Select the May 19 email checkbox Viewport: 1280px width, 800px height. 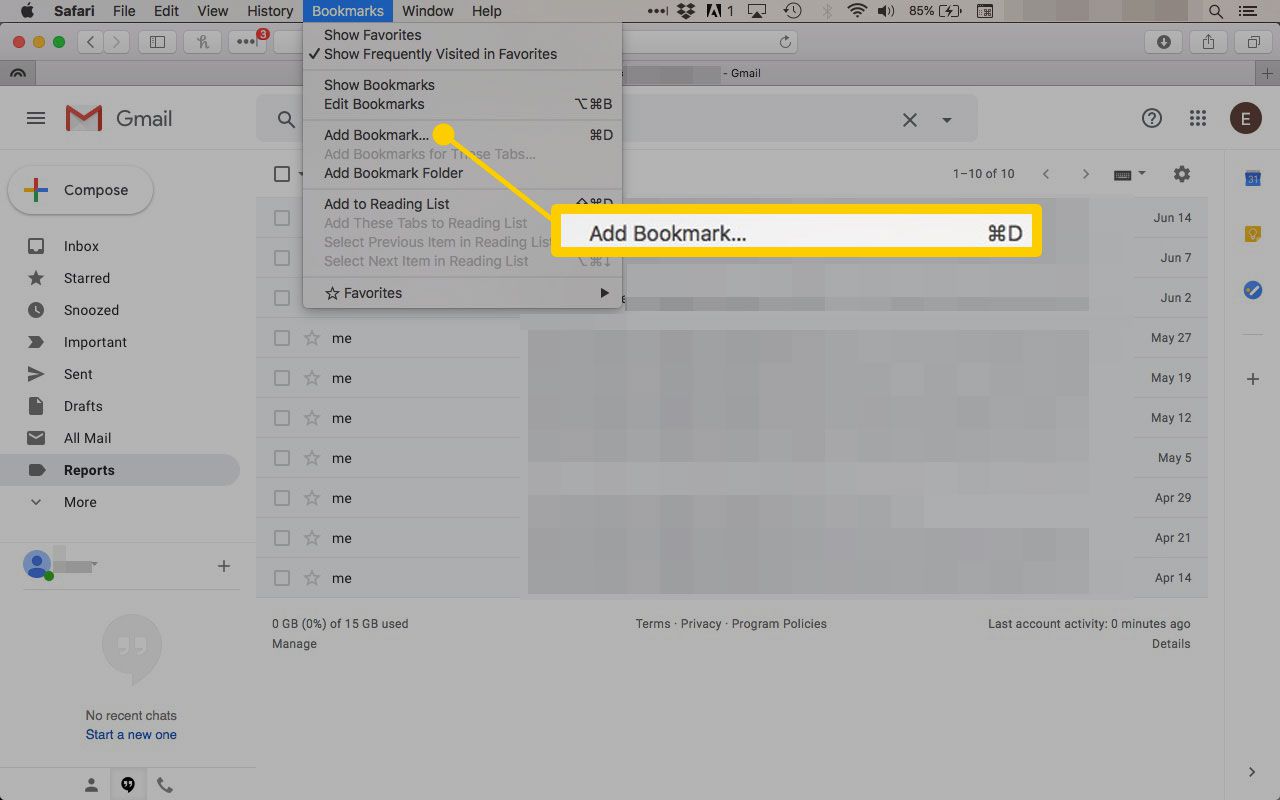click(x=282, y=378)
